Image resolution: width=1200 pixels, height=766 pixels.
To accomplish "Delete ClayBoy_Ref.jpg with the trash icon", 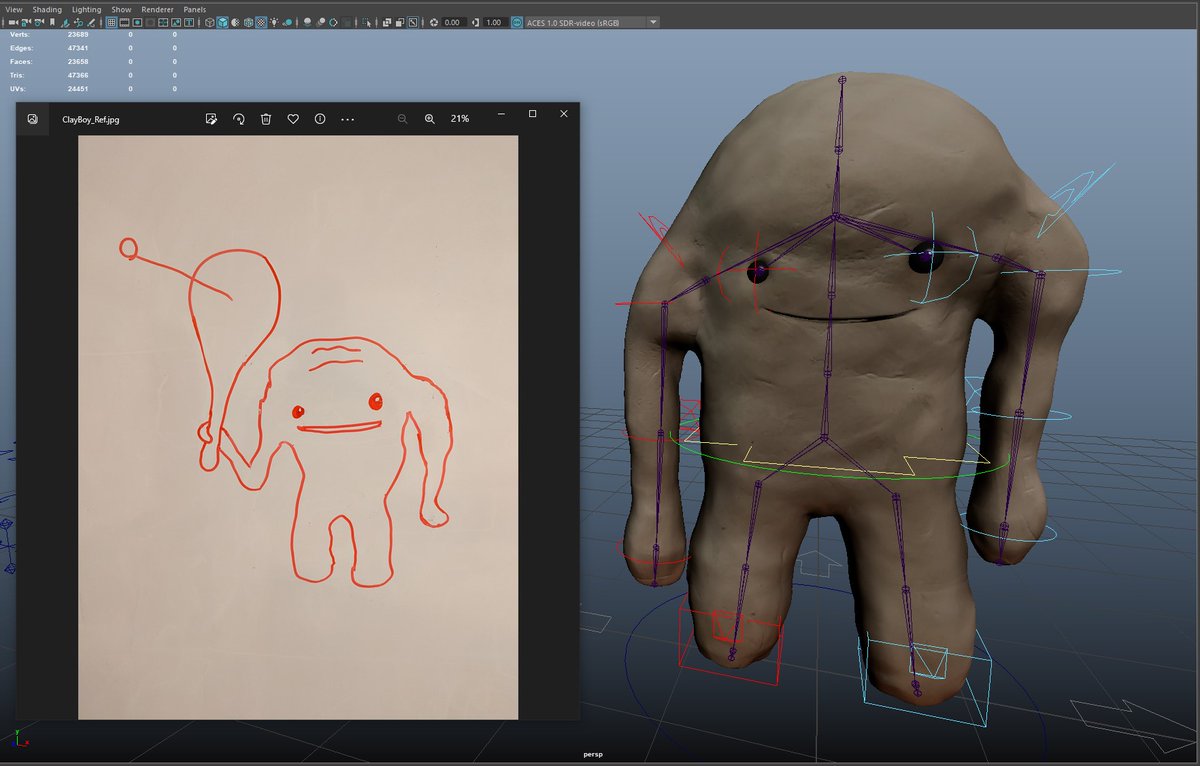I will click(x=266, y=118).
